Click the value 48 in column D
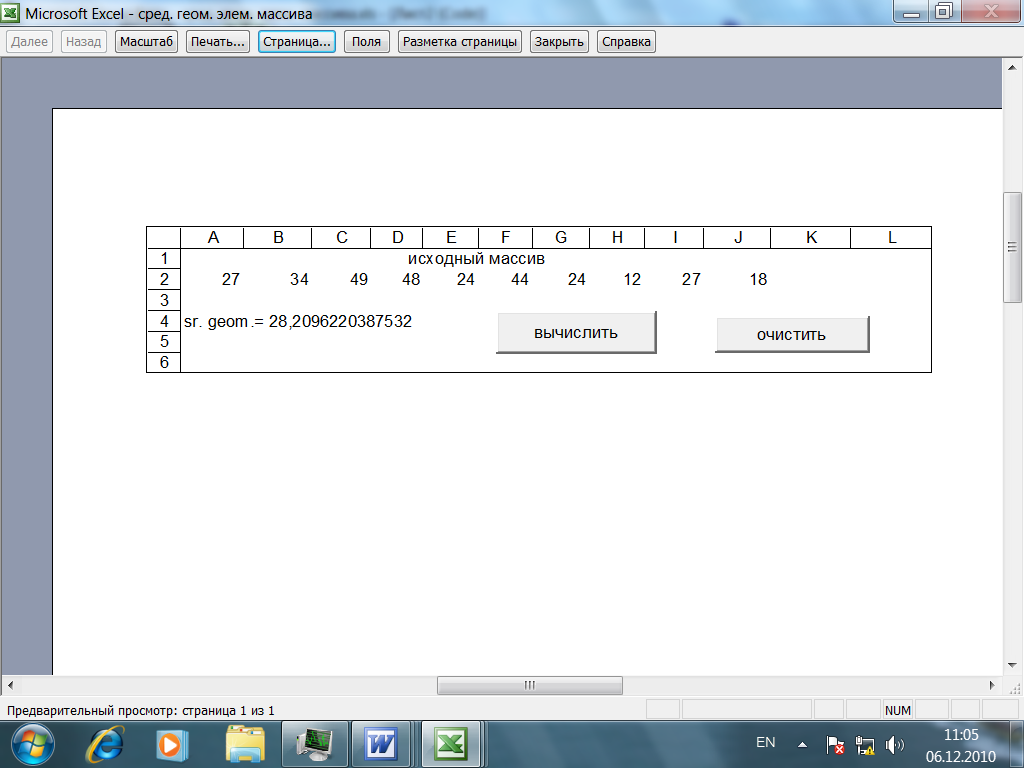This screenshot has height=768, width=1024. click(411, 280)
